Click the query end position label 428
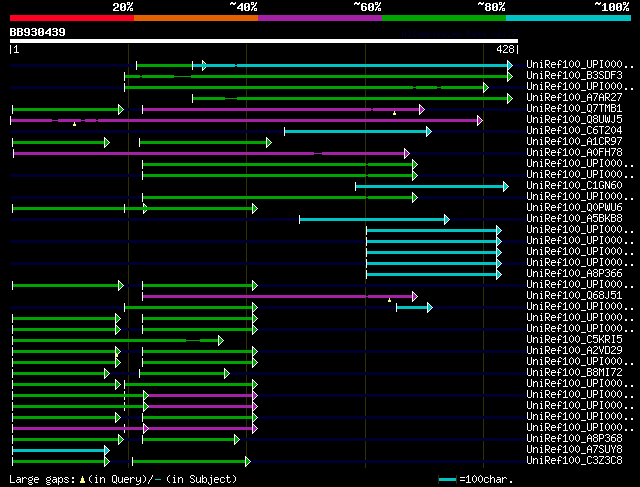 tap(505, 49)
